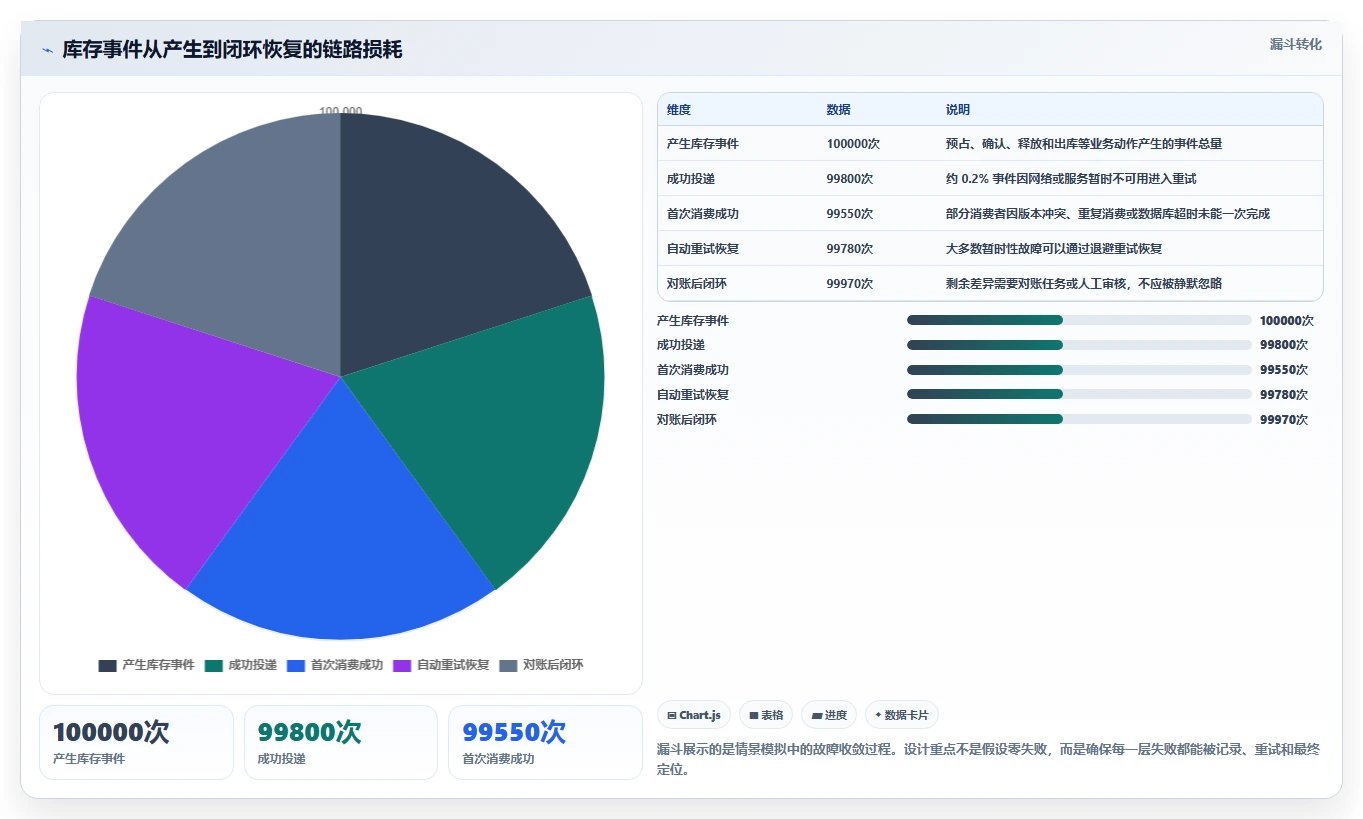Click the 漏斗转化 tag in the header

[x=1296, y=44]
